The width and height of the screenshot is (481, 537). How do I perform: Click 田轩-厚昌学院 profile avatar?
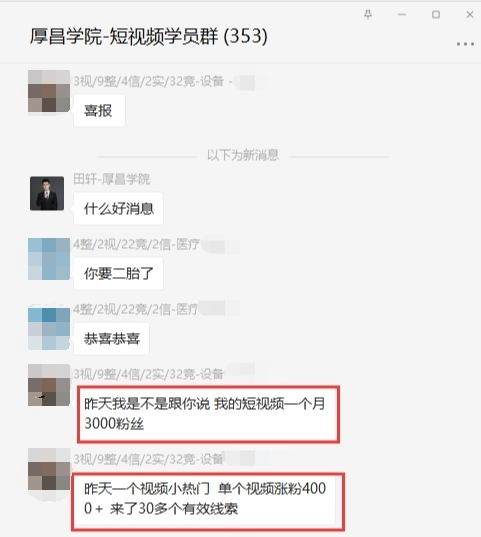(x=47, y=193)
